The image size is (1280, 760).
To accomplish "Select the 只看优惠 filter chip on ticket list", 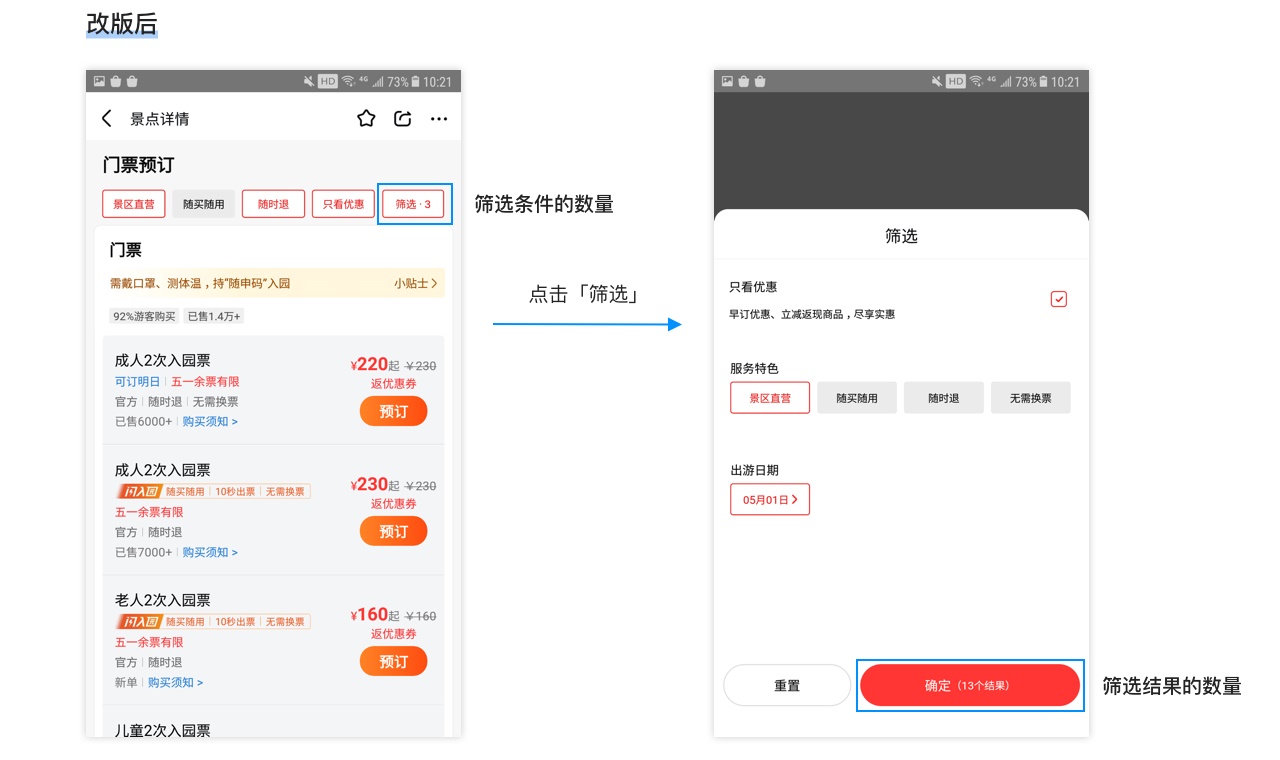I will click(343, 203).
